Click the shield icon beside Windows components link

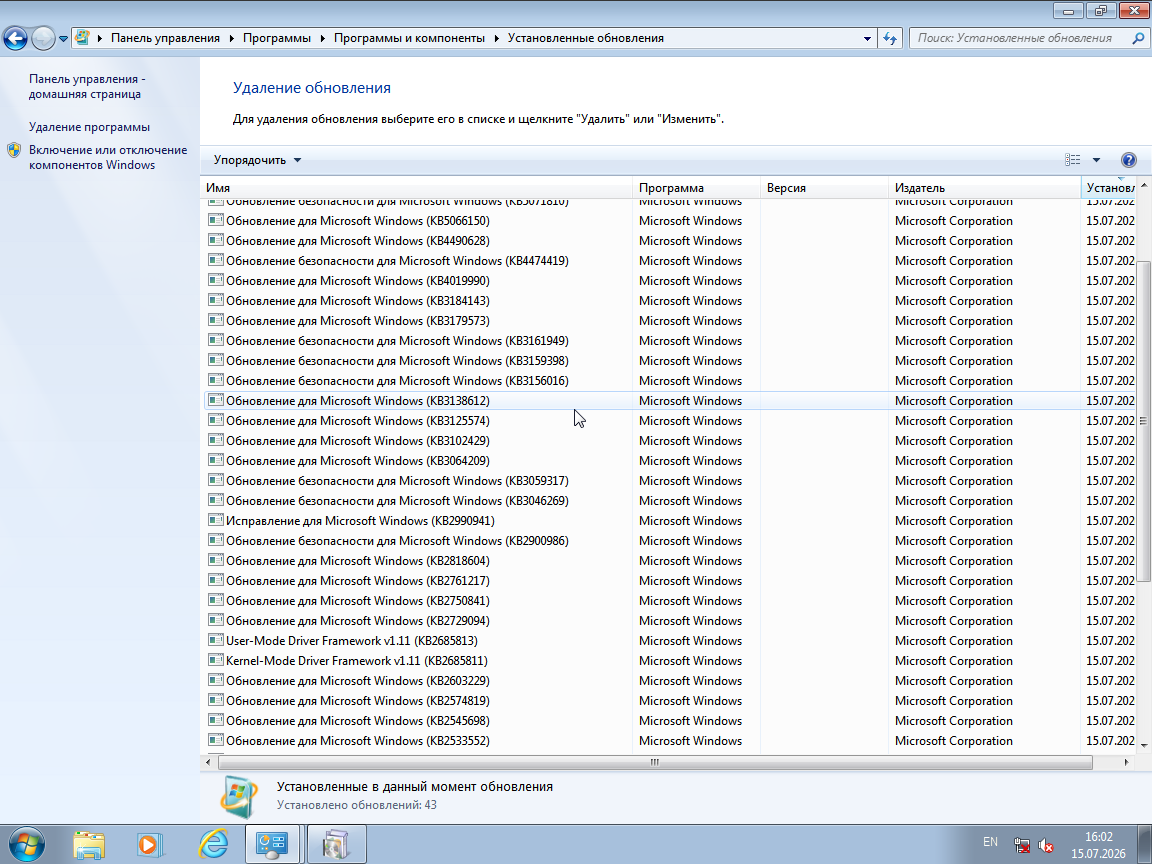14,151
